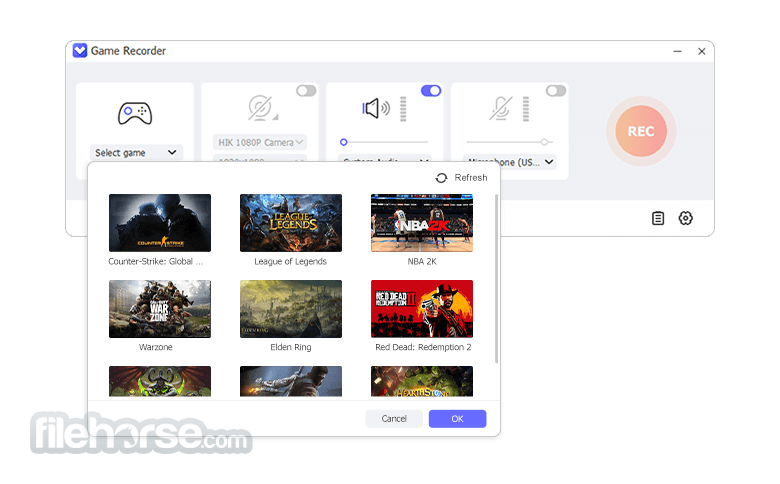Click the Cancel button
Screen dimensions: 780x484
point(394,419)
